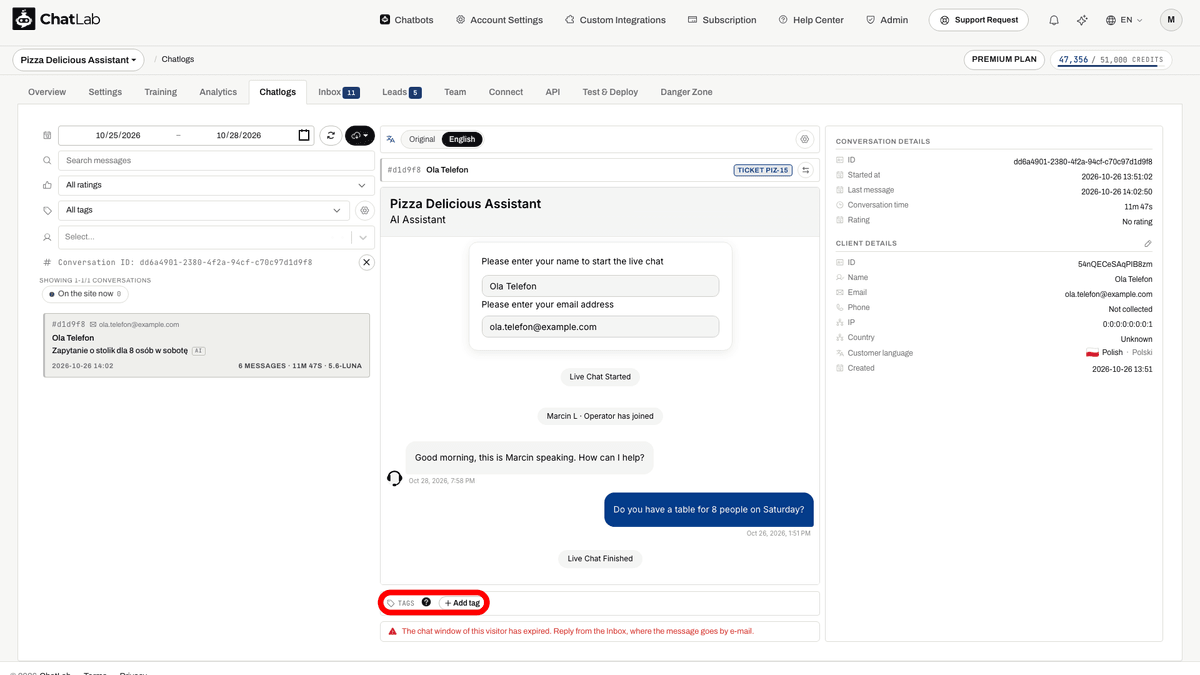Open the cloud download export menu
The height and width of the screenshot is (675, 1200).
pos(359,135)
